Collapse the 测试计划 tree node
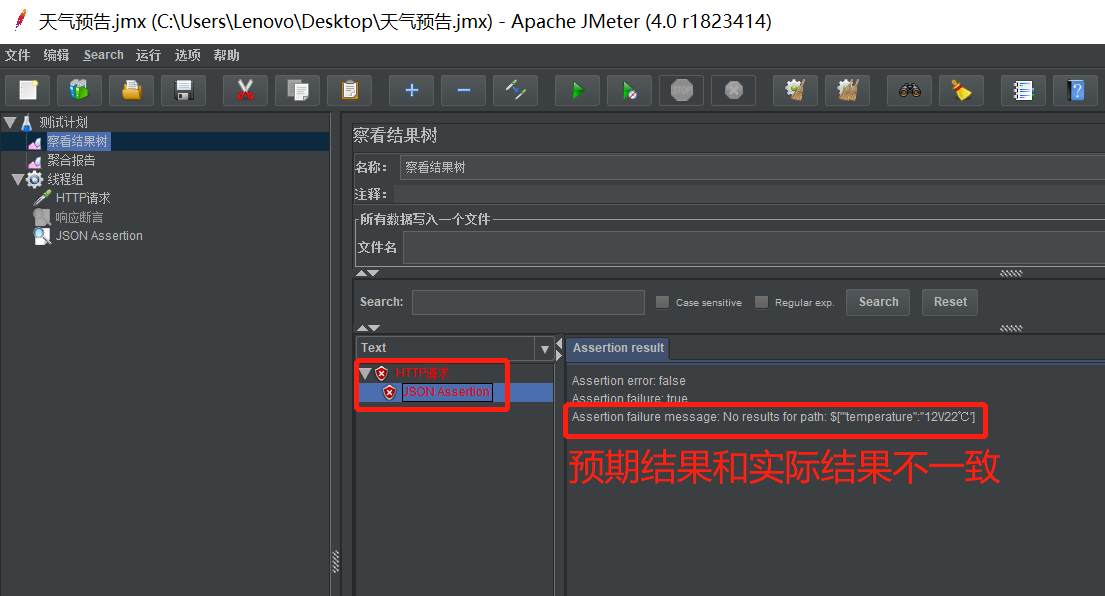The width and height of the screenshot is (1105, 596). [x=10, y=123]
